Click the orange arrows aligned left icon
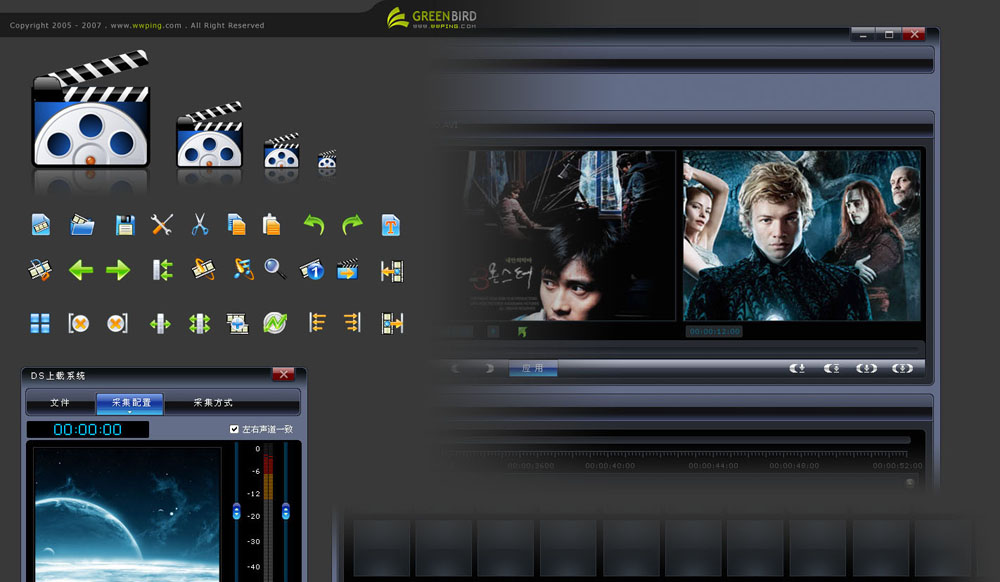Viewport: 1000px width, 582px height. pyautogui.click(x=317, y=323)
